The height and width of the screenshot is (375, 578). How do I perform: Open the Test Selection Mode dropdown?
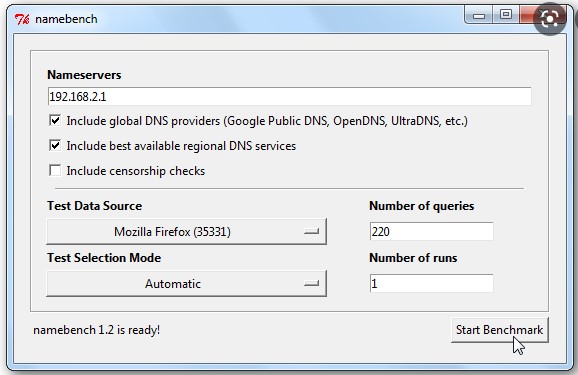pyautogui.click(x=187, y=284)
